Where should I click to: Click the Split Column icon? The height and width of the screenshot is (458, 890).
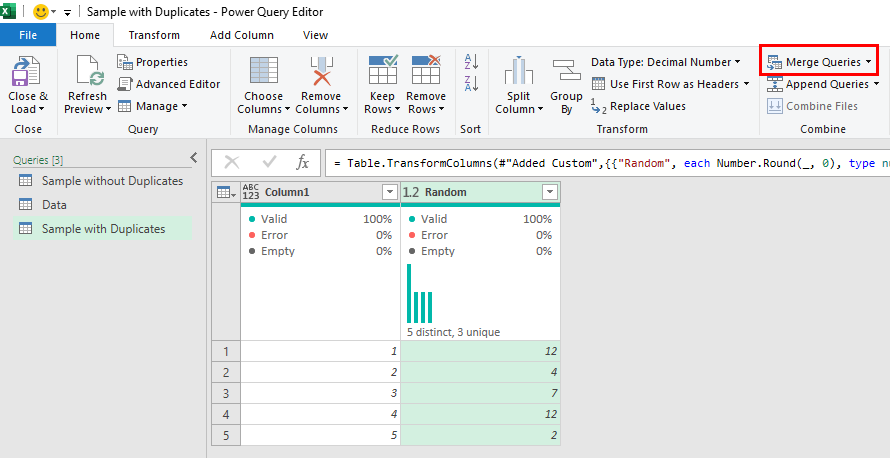tap(518, 71)
